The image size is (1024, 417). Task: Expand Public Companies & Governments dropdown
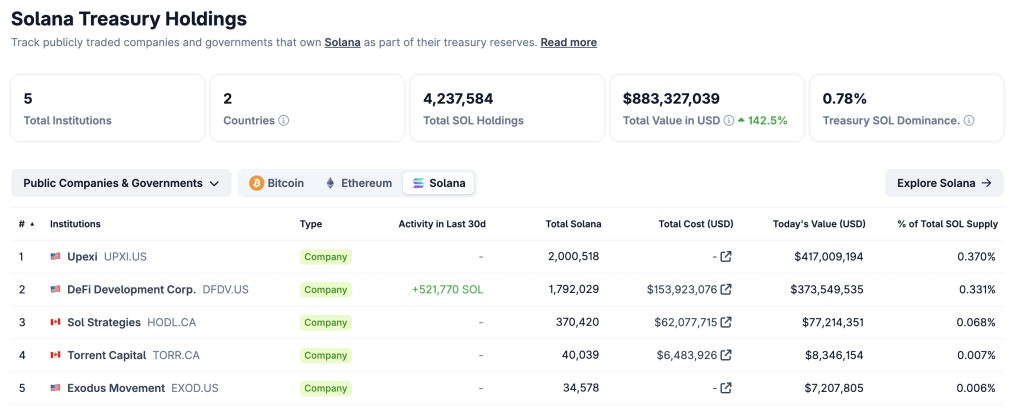(x=121, y=183)
